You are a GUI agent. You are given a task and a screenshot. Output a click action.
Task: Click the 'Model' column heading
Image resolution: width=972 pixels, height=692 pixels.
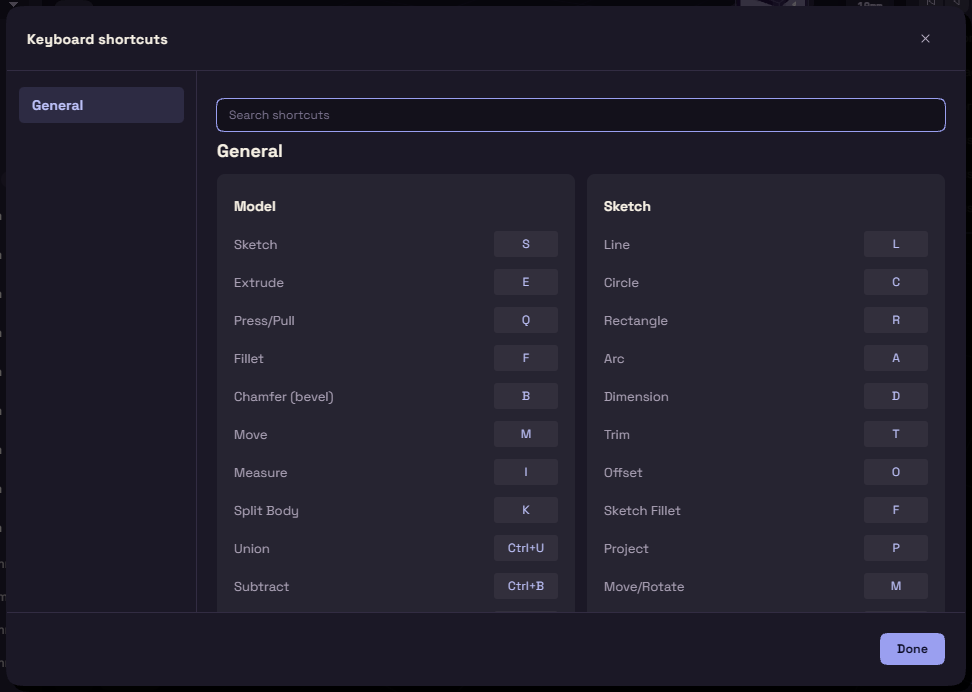pyautogui.click(x=255, y=206)
